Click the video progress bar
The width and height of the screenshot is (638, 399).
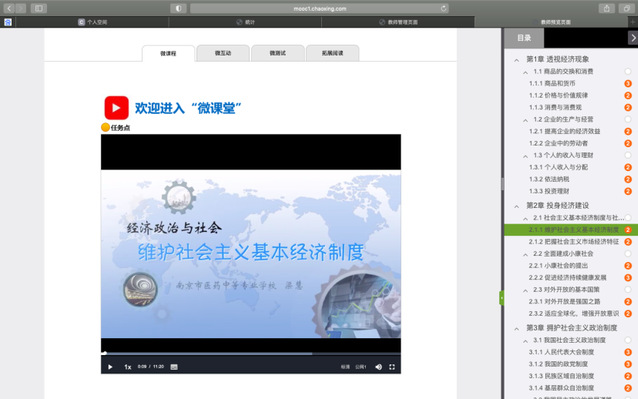pos(251,353)
